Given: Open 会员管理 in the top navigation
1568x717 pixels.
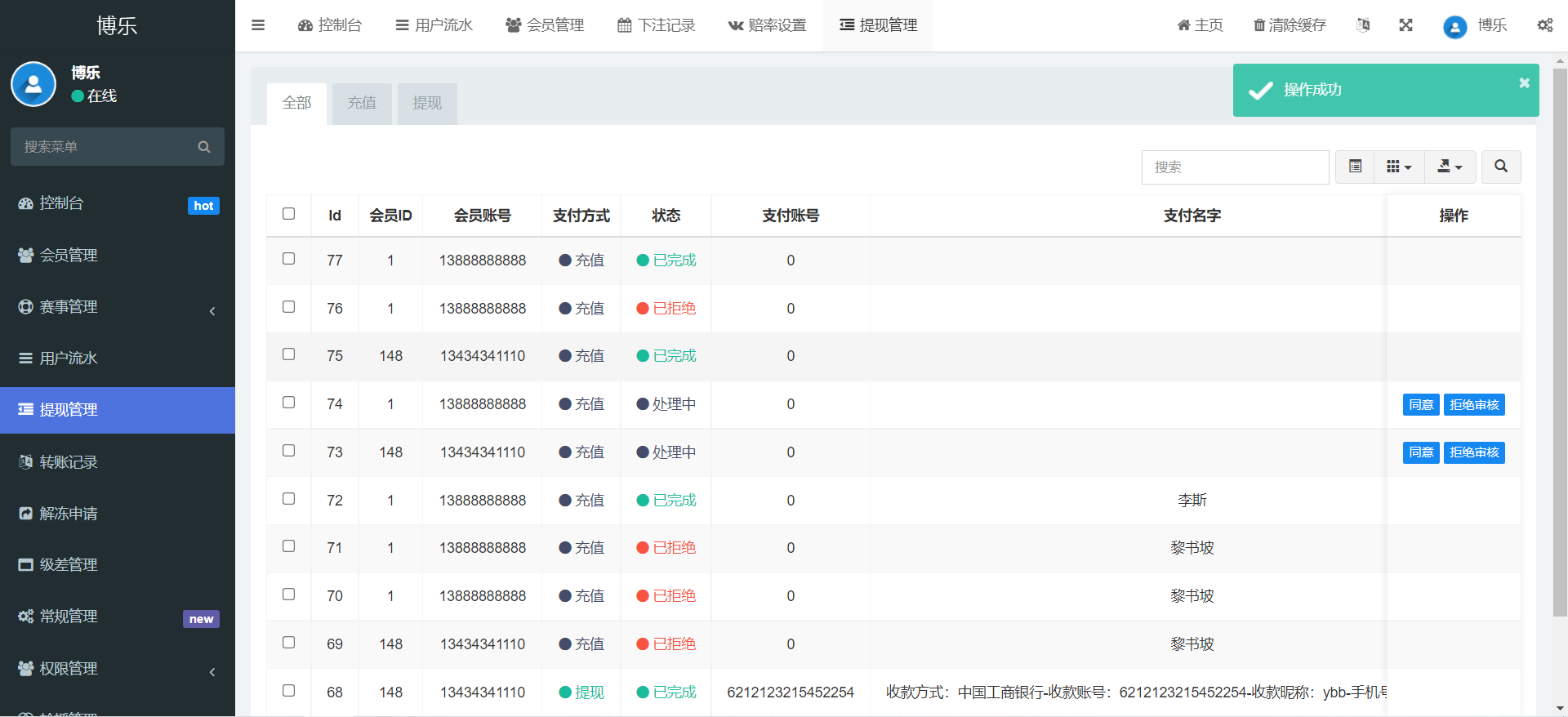Looking at the screenshot, I should pos(545,25).
